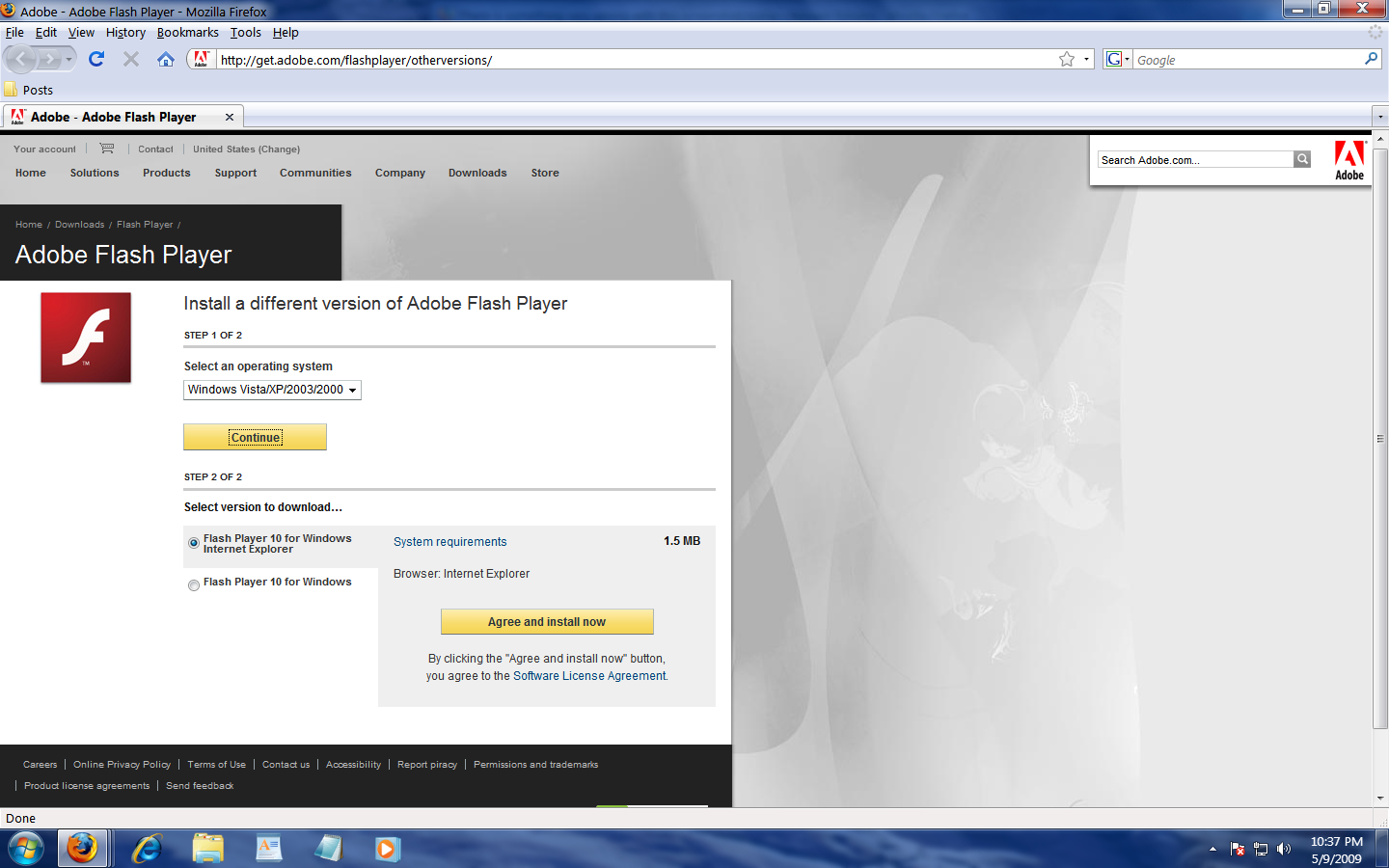Click the search magnifier in Firefox search box

1371,60
